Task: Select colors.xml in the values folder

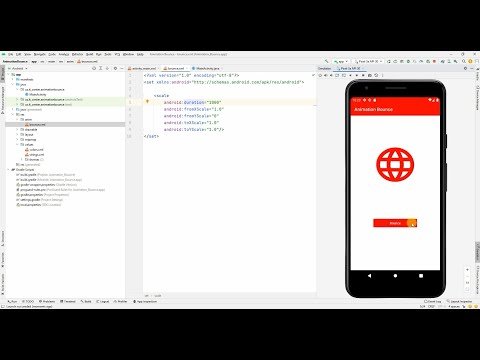Action: [34, 150]
